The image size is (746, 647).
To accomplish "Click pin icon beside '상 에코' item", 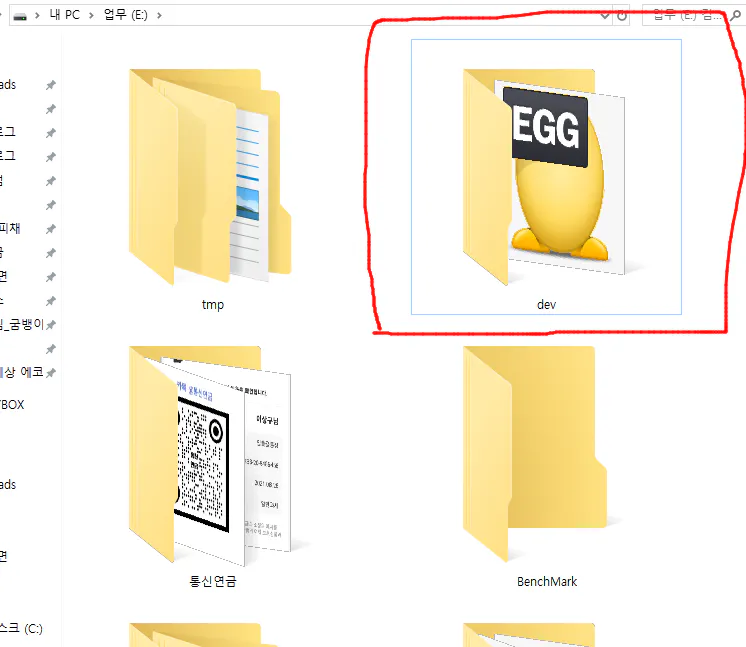I will click(50, 373).
